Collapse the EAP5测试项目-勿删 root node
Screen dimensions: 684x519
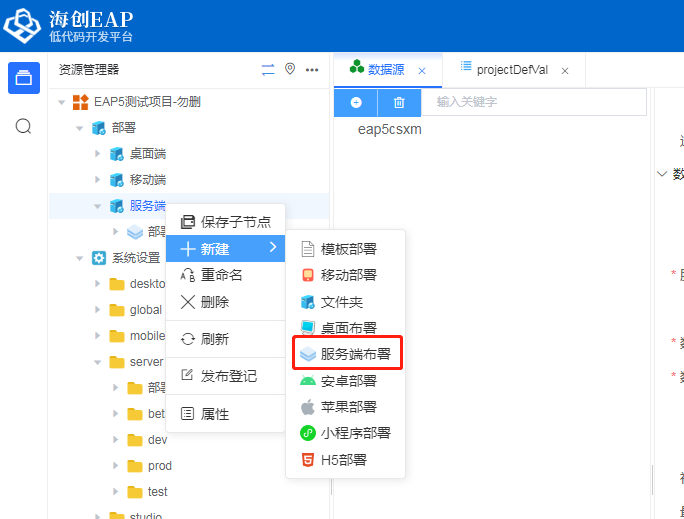pyautogui.click(x=61, y=102)
